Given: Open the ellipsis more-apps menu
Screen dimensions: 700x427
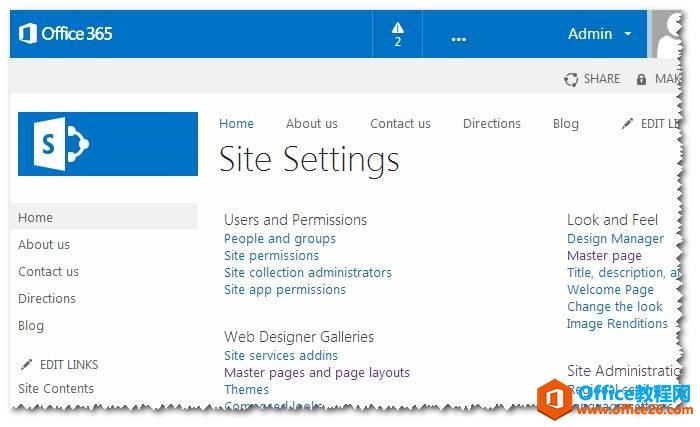Looking at the screenshot, I should pos(459,38).
